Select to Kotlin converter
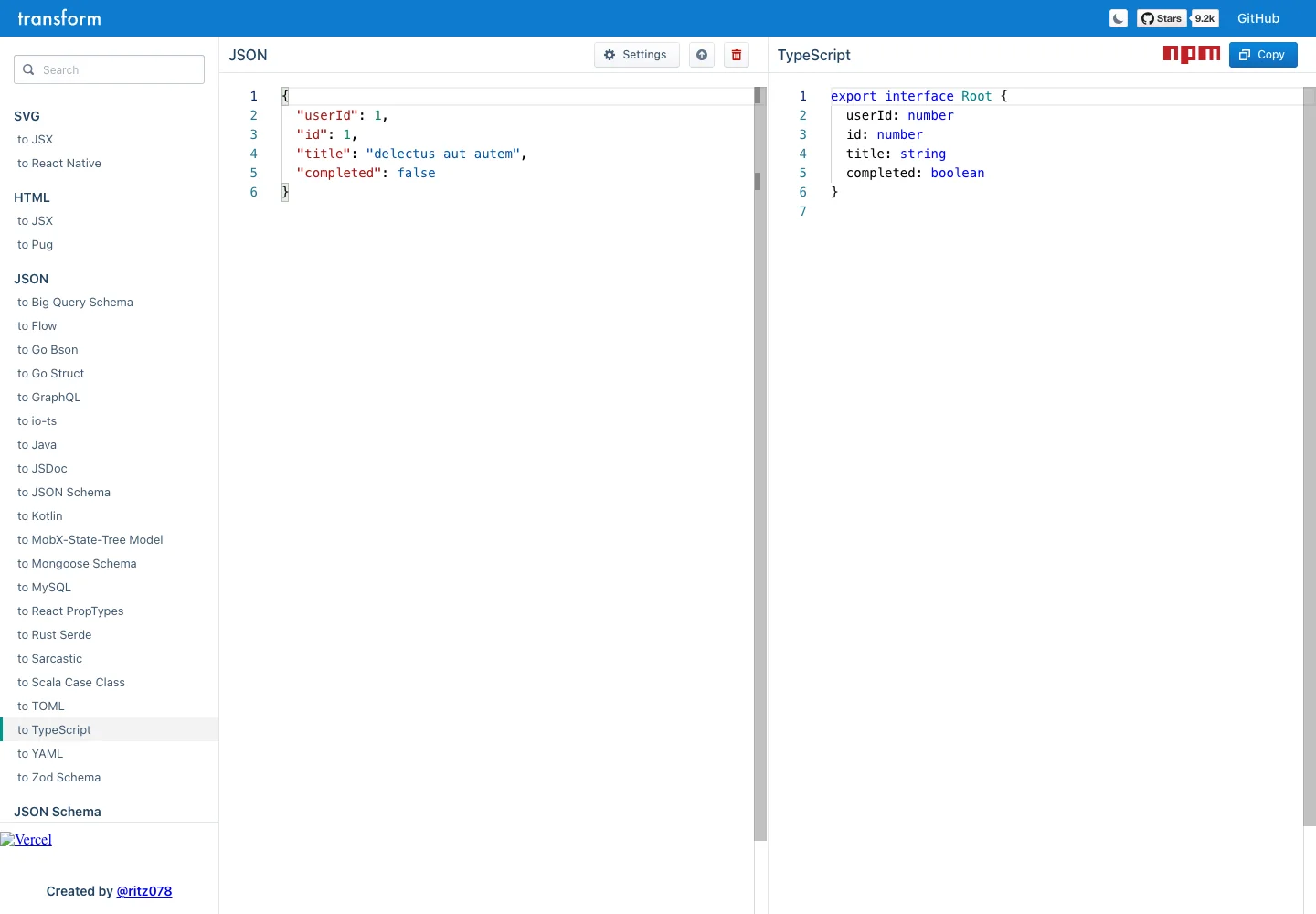The width and height of the screenshot is (1316, 914). point(109,516)
